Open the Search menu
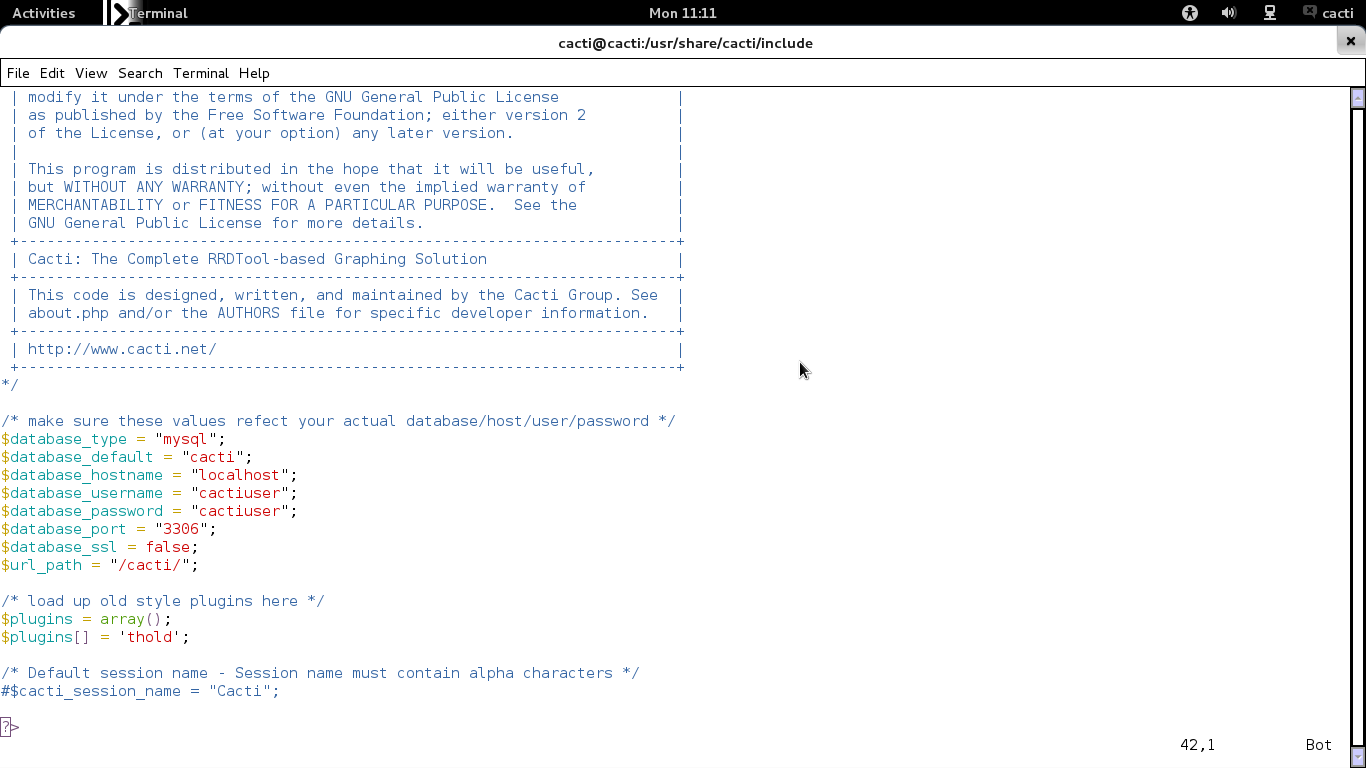1366x768 pixels. 140,73
